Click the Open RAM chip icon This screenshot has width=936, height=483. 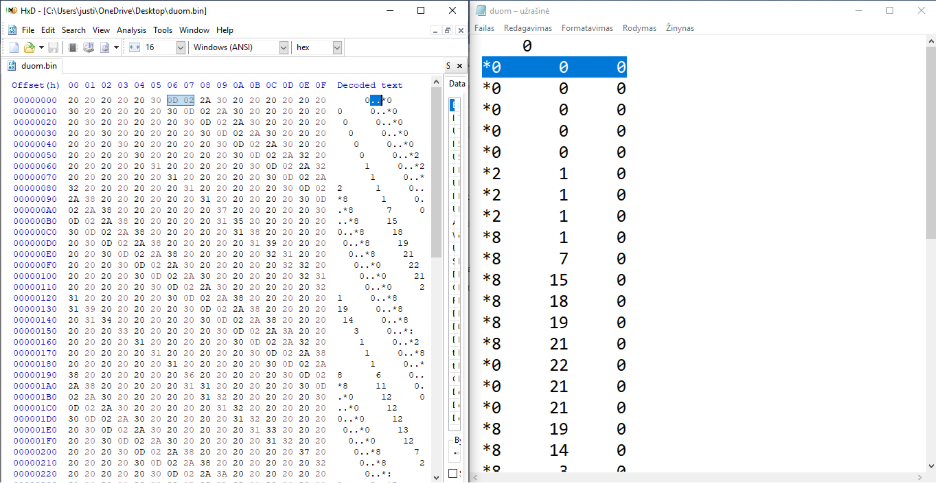pyautogui.click(x=74, y=47)
